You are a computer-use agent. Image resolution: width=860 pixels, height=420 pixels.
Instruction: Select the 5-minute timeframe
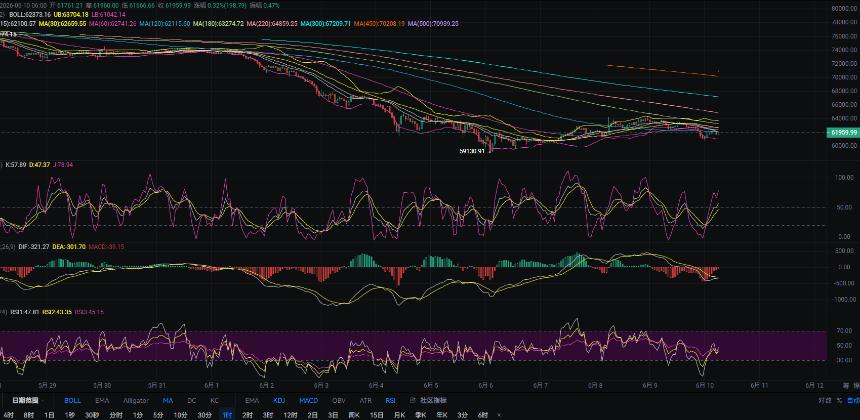click(158, 415)
